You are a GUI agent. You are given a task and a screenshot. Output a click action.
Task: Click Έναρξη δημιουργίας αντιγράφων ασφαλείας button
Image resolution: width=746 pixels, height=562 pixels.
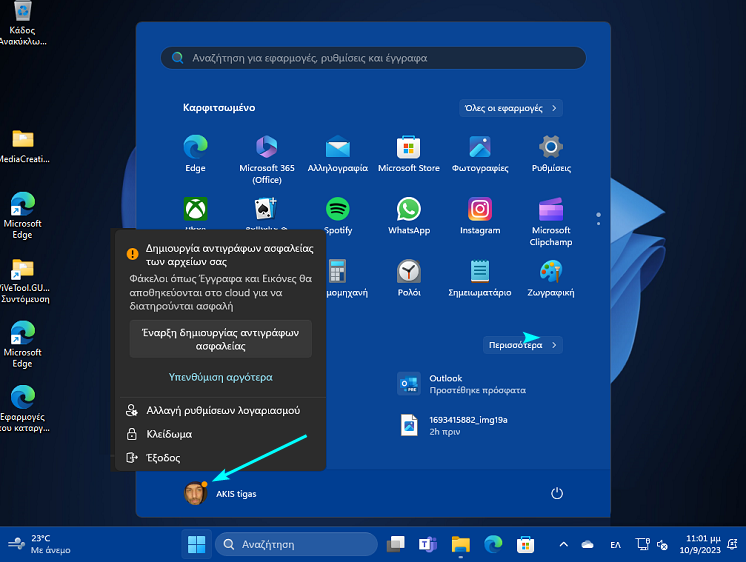pos(221,339)
